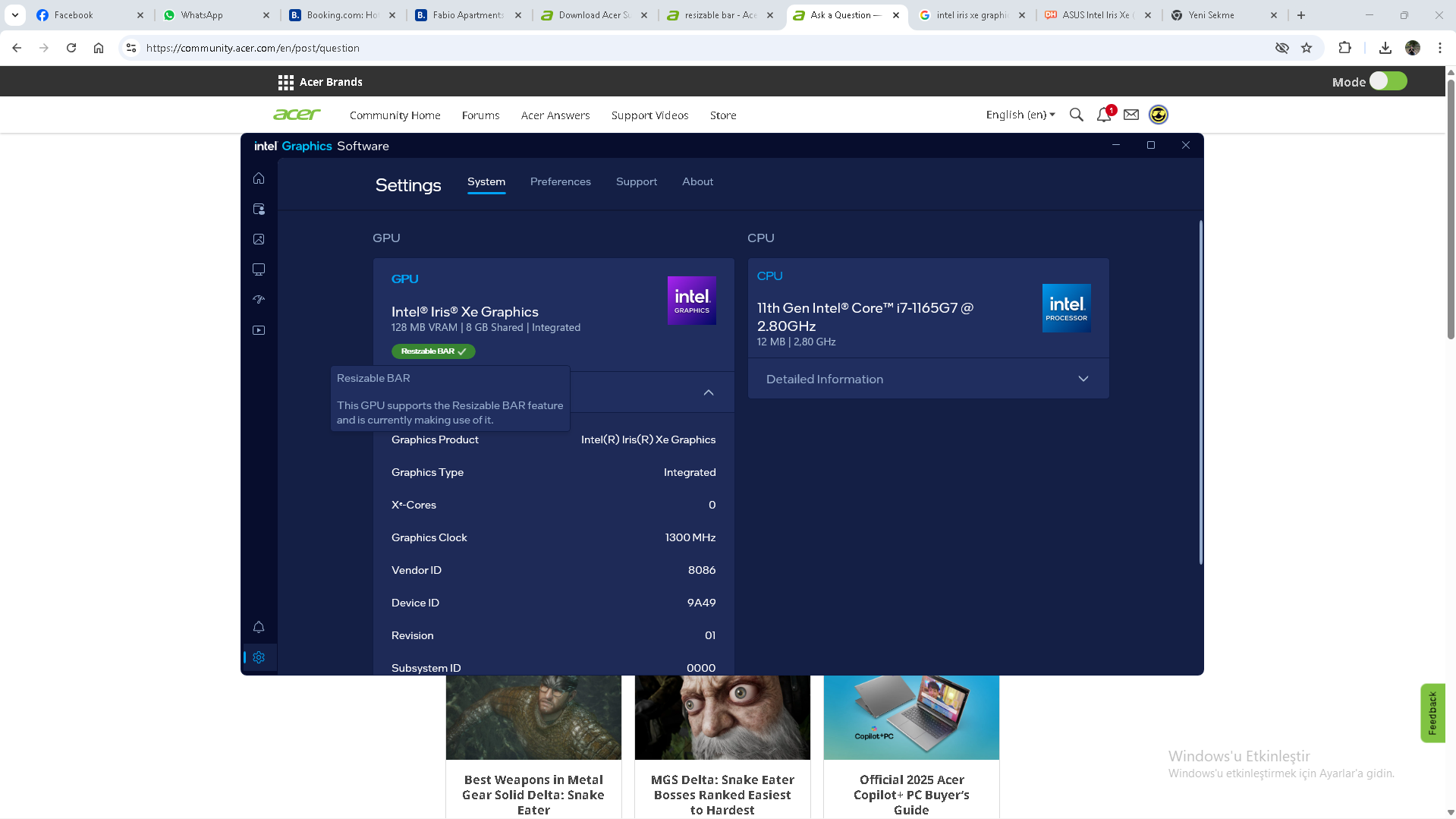This screenshot has height=819, width=1456.
Task: Open Chrome tab search dropdown arrow
Action: coord(15,15)
